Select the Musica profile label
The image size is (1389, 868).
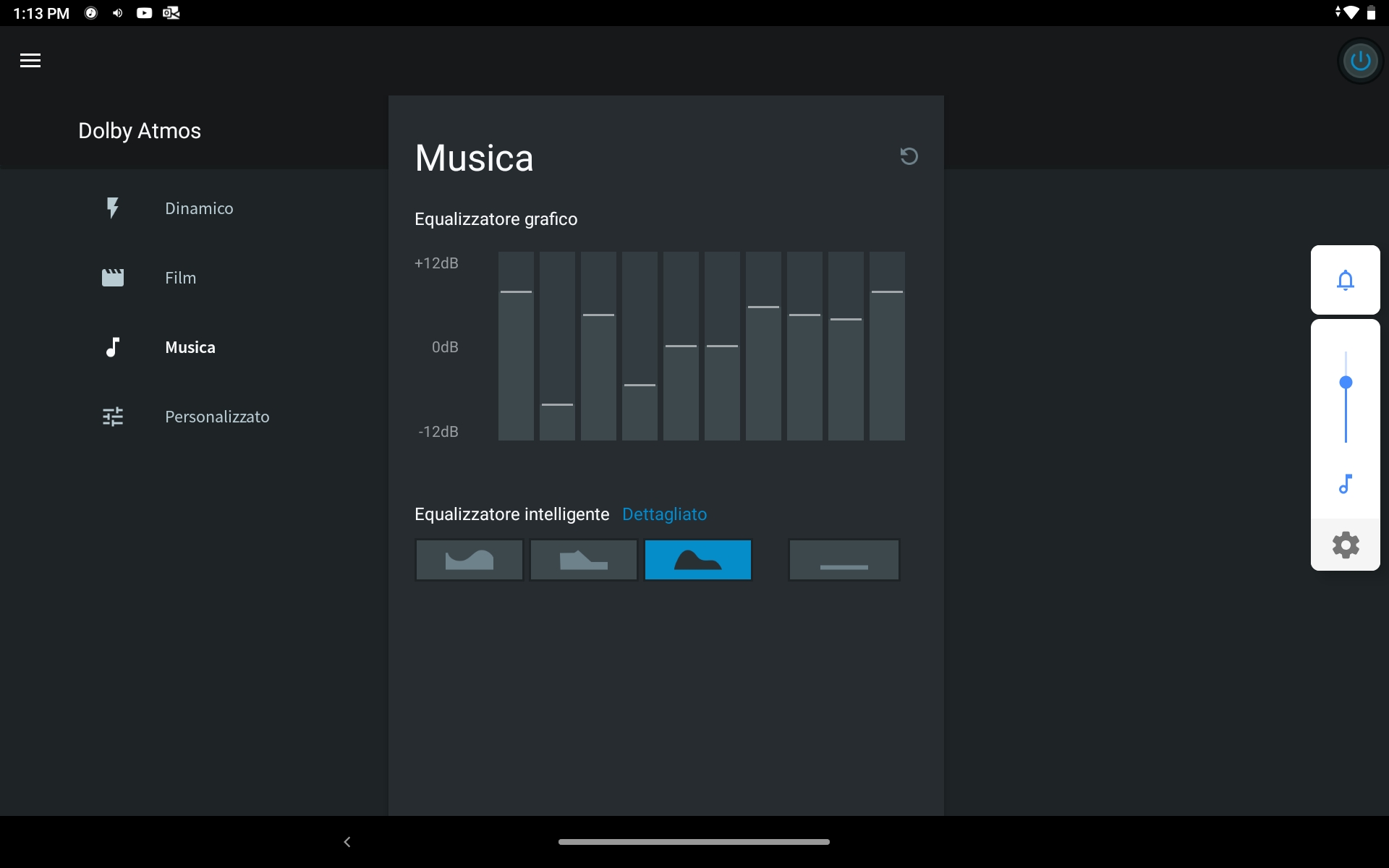click(190, 347)
